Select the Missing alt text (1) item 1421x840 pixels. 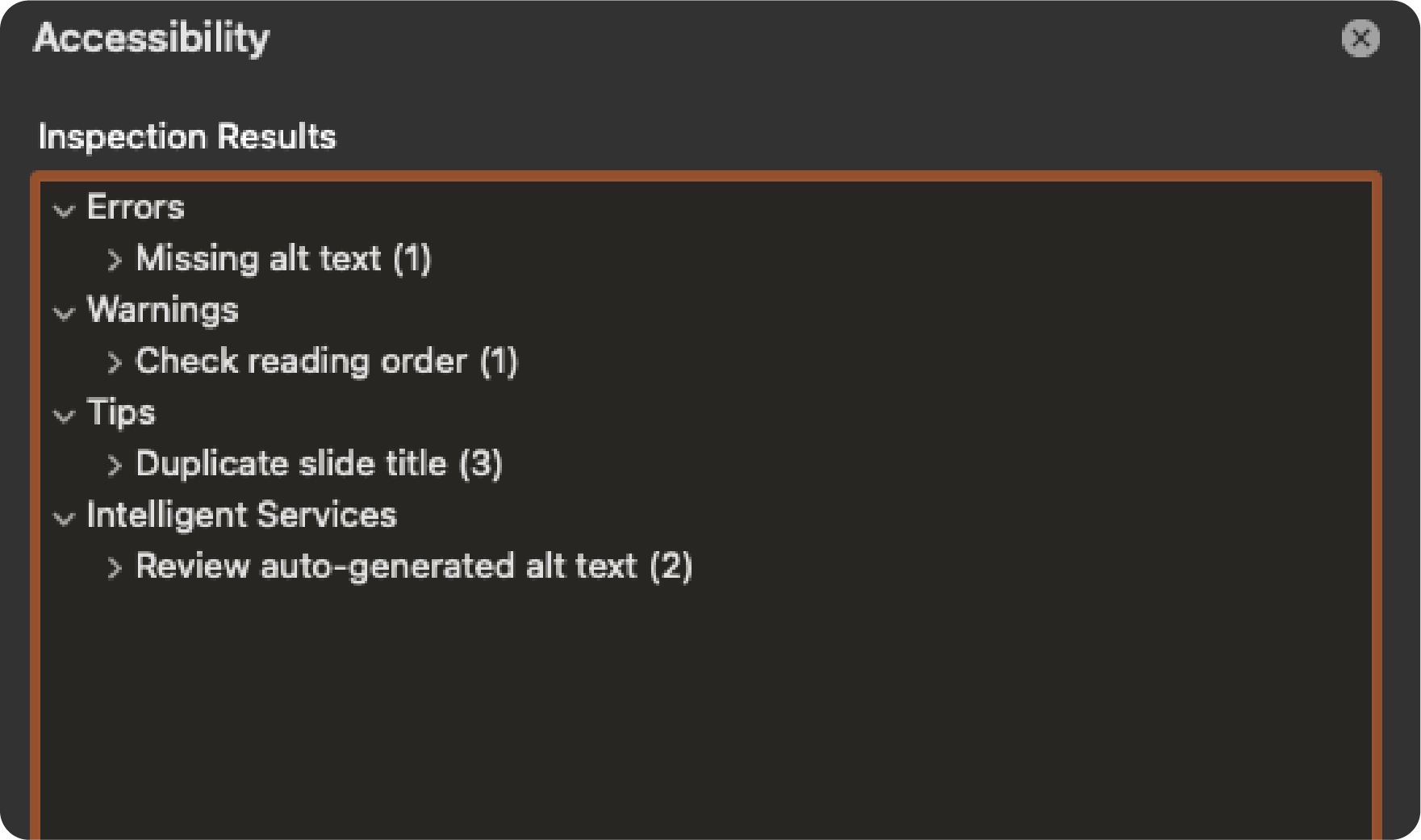[x=283, y=259]
